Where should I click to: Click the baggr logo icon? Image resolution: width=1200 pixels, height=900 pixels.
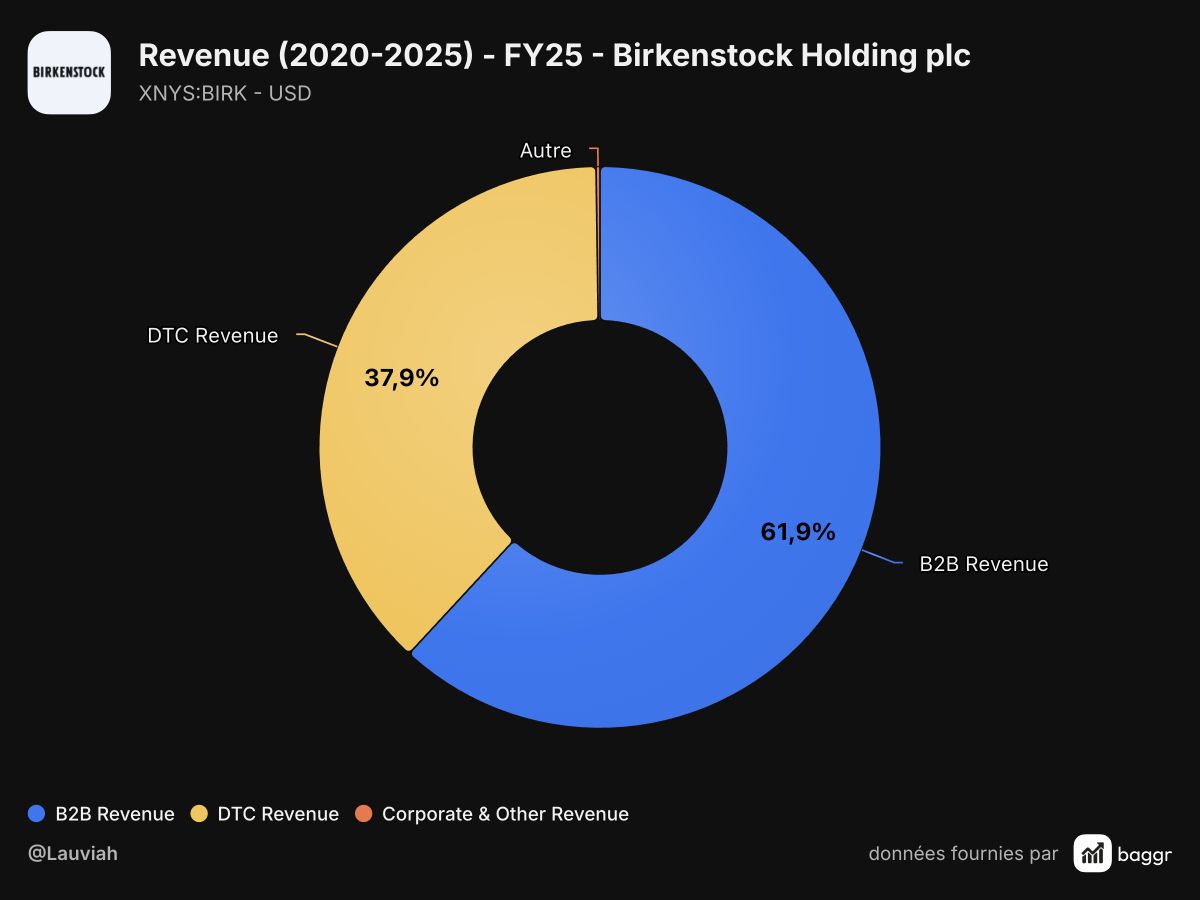click(x=1092, y=853)
